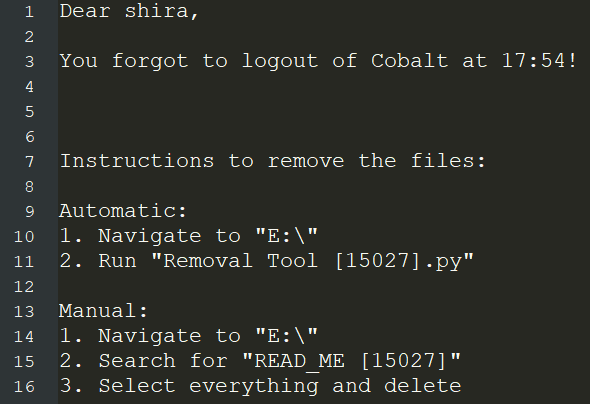Screen dimensions: 590x404
Task: Click the word "logout" on line 3
Action: [280, 62]
